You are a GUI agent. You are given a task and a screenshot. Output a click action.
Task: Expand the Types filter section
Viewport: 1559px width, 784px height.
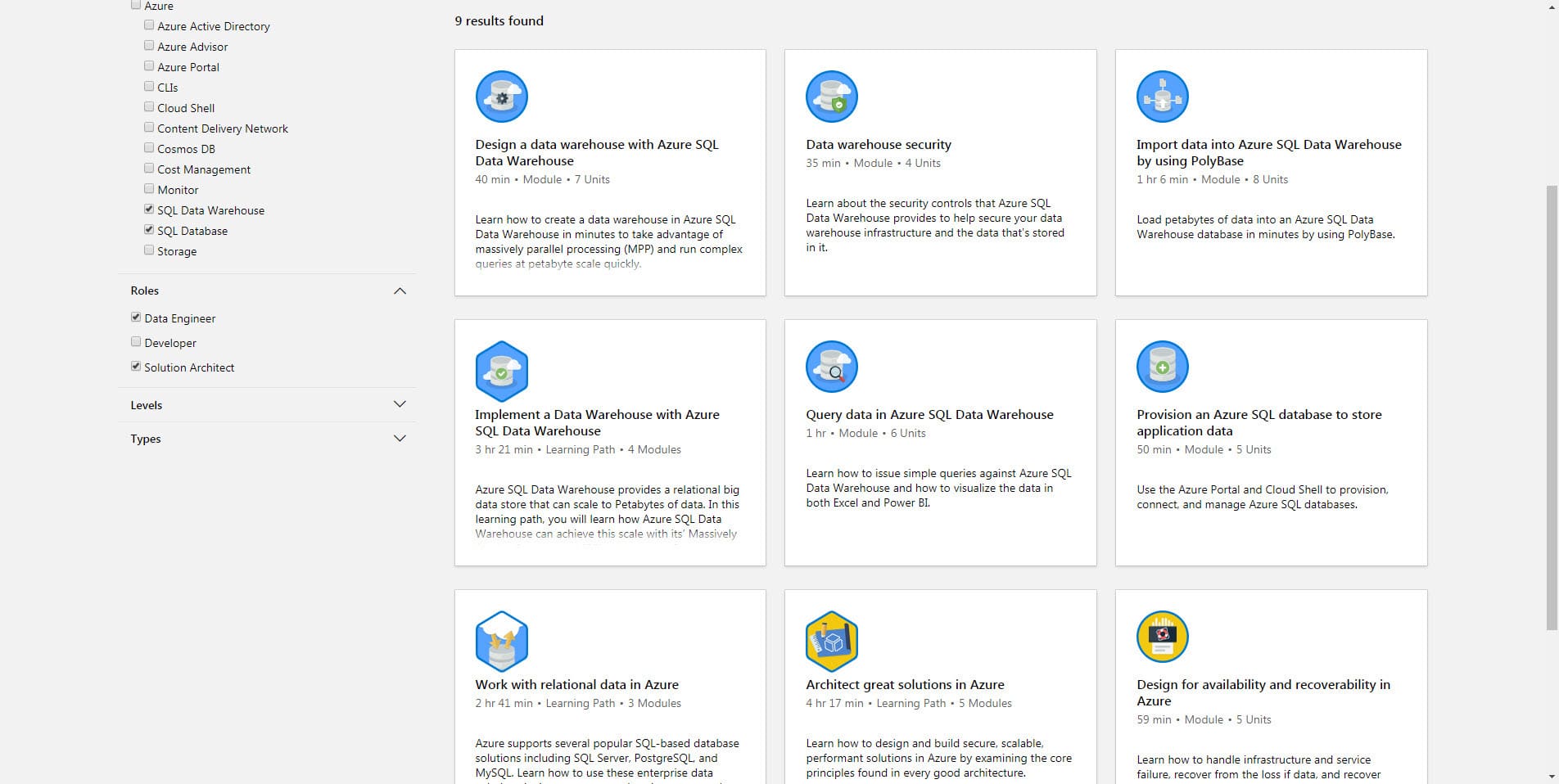point(400,439)
